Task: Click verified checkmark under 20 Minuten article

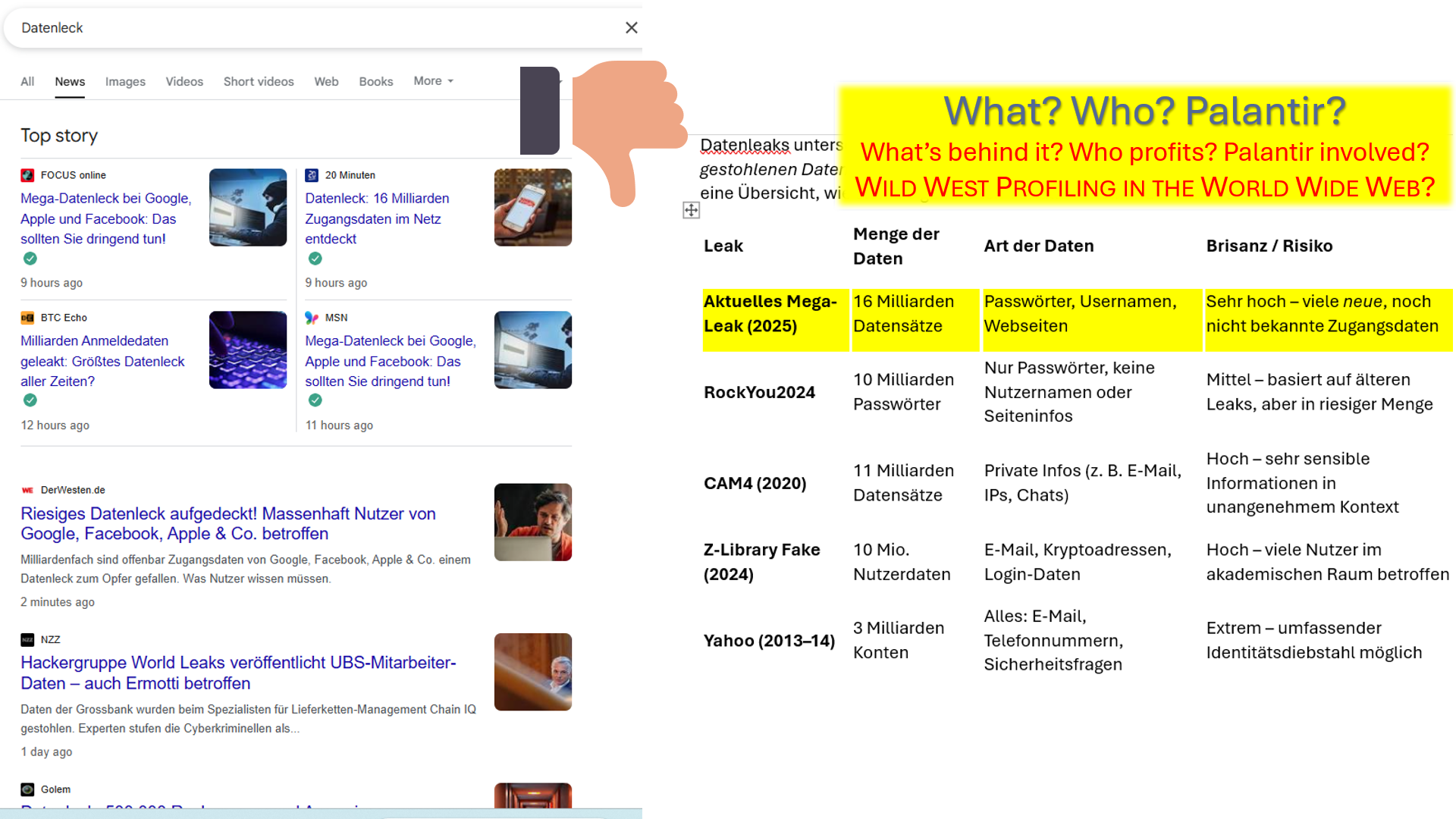Action: pyautogui.click(x=315, y=259)
